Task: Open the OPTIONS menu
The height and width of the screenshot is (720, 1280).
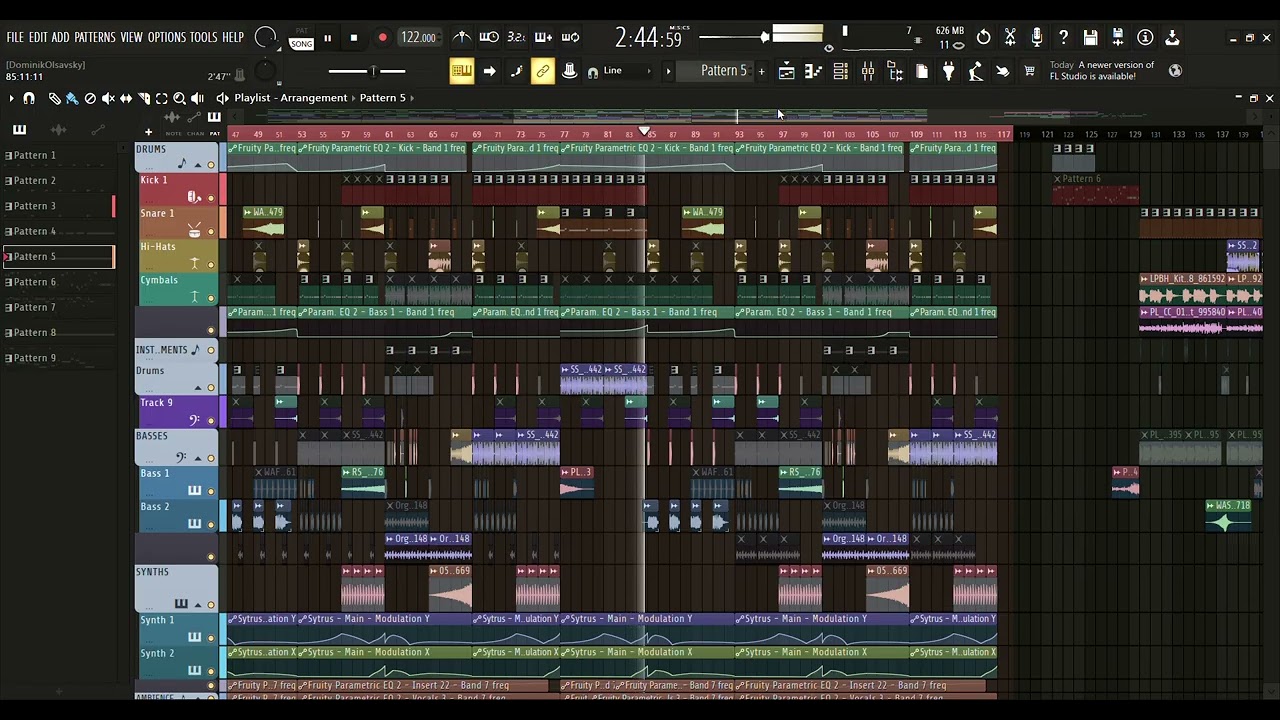Action: tap(167, 37)
